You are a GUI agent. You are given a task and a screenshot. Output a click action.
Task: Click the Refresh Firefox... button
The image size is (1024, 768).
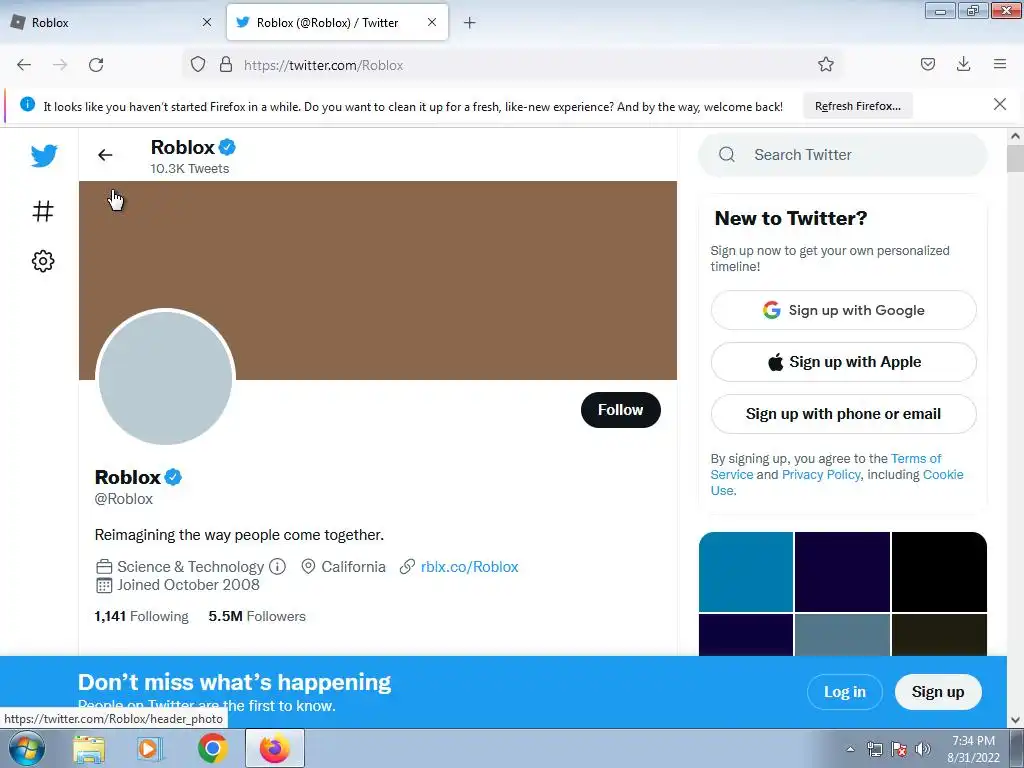point(857,106)
